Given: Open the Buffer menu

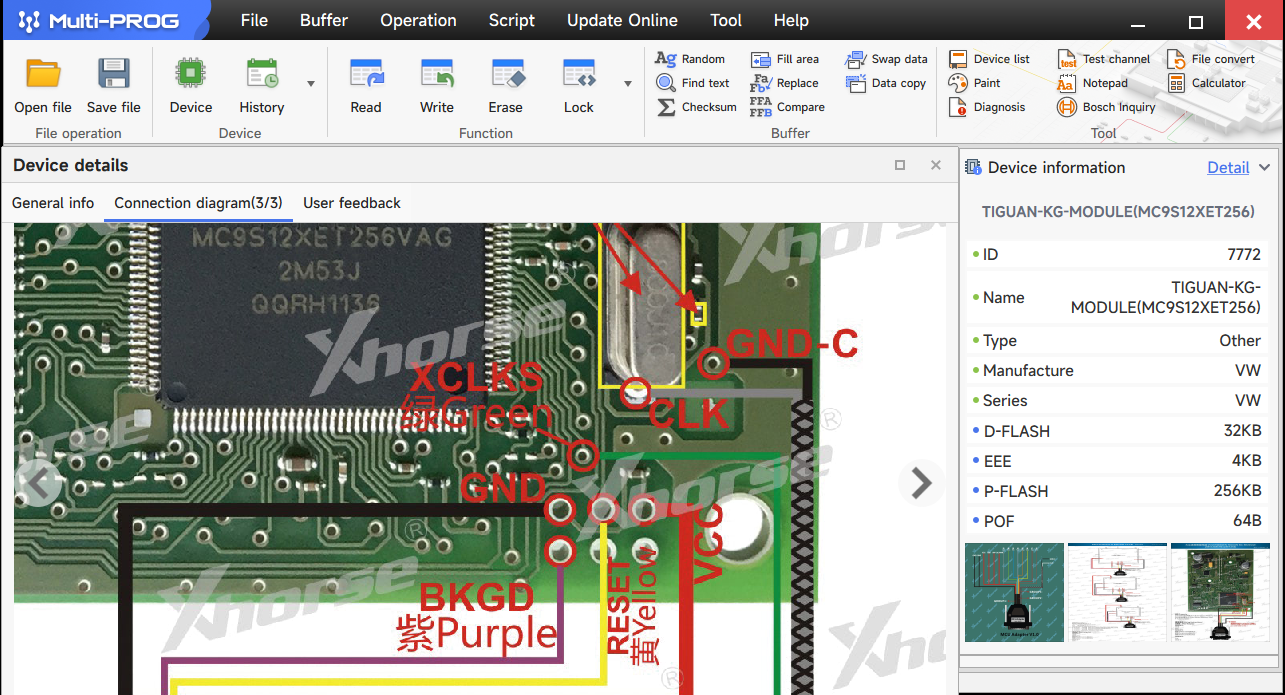Looking at the screenshot, I should point(324,20).
